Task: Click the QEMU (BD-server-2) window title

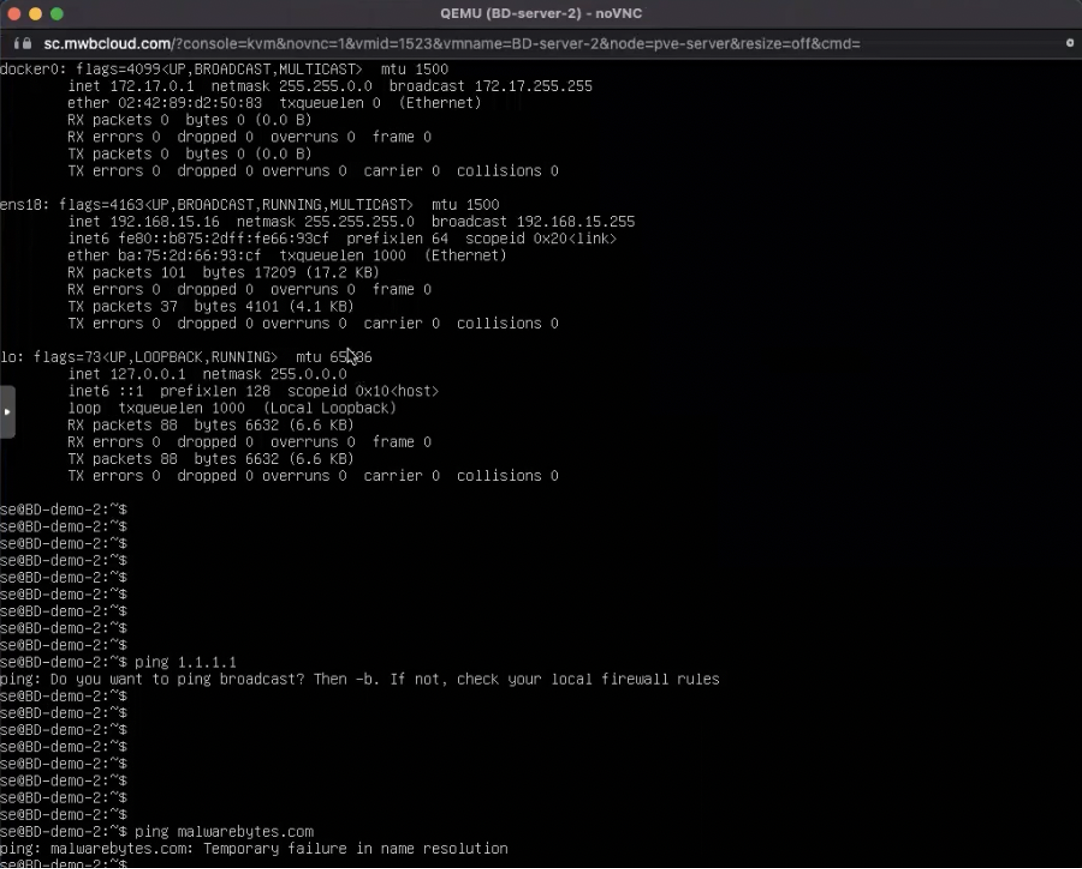Action: (x=541, y=14)
